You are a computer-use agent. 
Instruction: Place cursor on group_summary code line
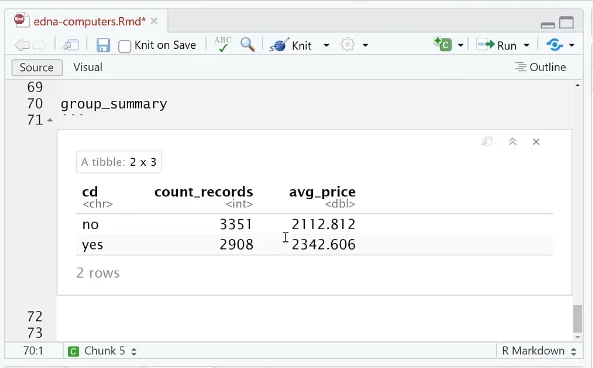[113, 104]
